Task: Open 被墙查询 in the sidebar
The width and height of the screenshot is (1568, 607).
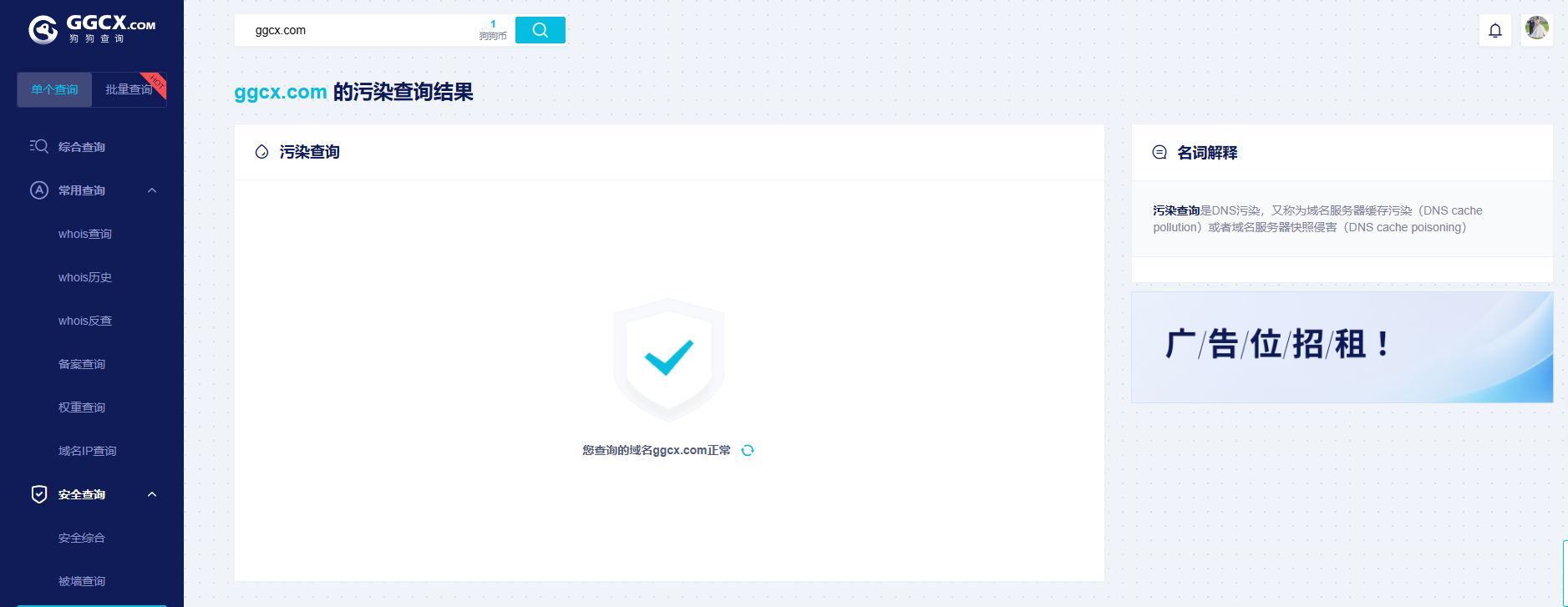Action: click(82, 581)
